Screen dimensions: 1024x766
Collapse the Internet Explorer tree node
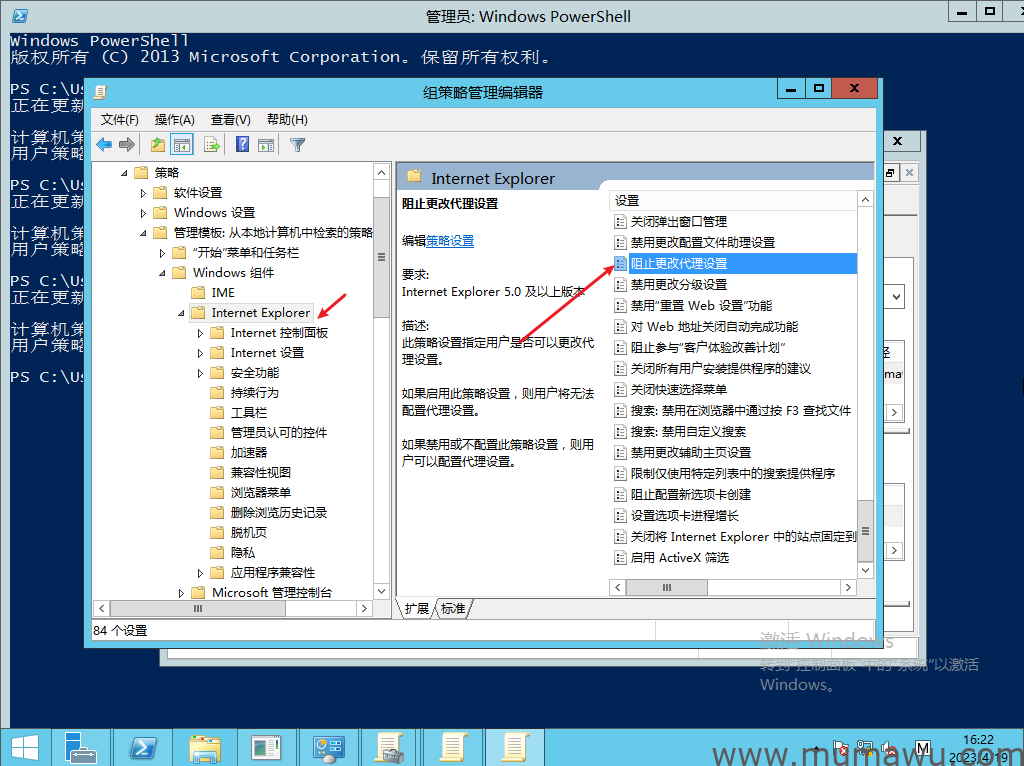182,313
